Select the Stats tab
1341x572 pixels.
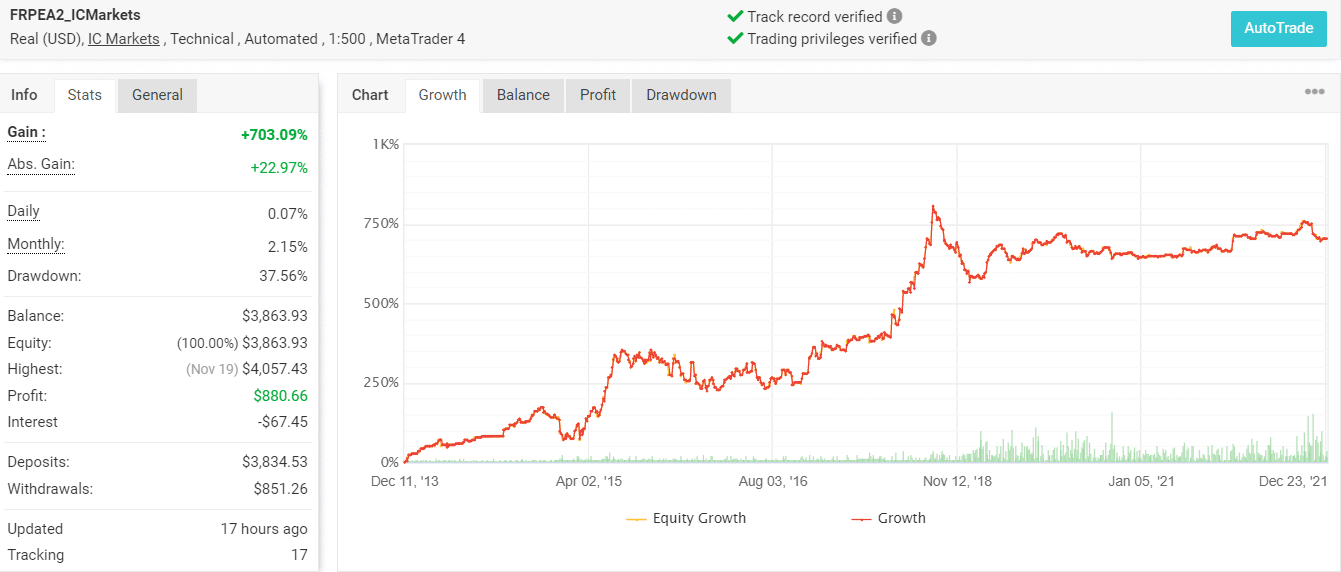coord(85,95)
